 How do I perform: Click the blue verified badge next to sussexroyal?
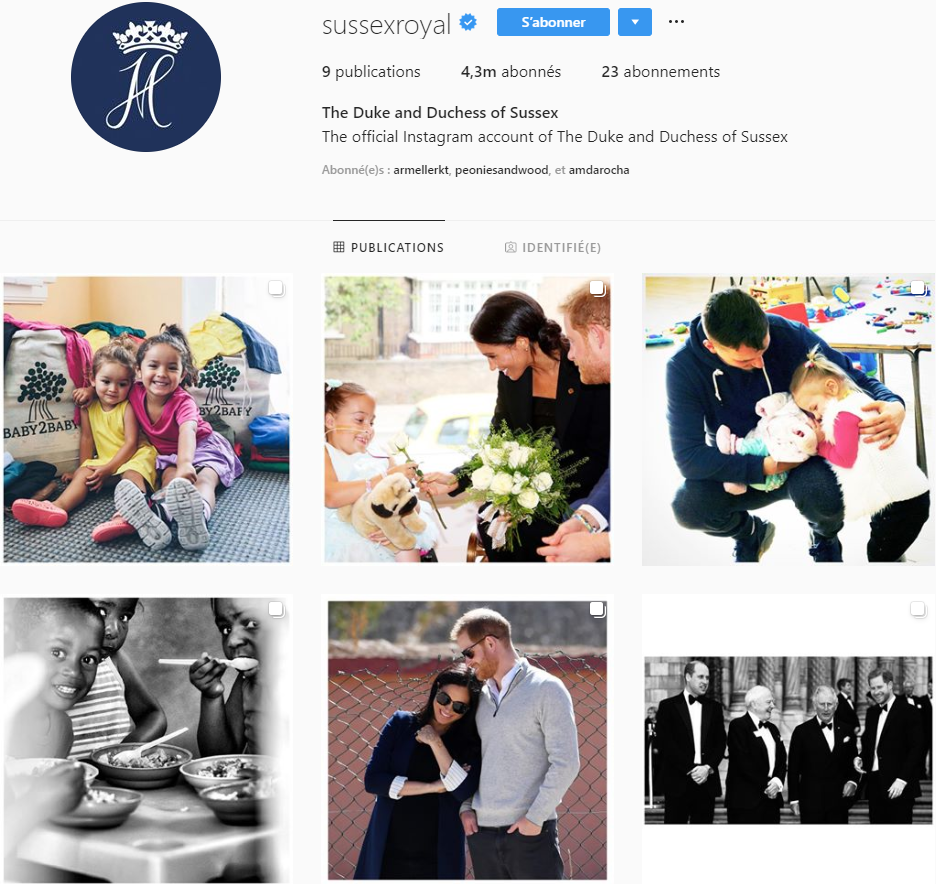468,23
